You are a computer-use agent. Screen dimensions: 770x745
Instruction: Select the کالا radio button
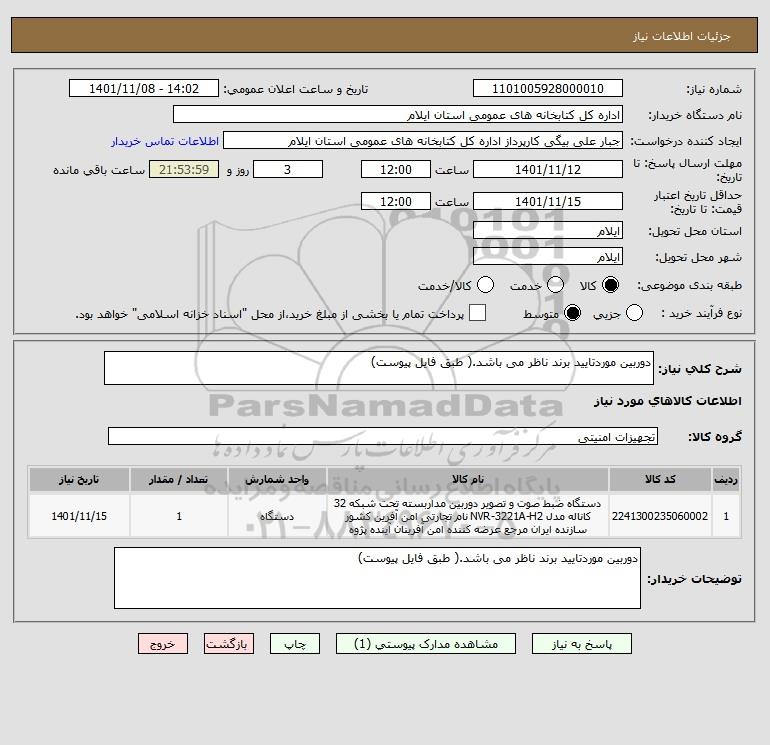point(610,285)
